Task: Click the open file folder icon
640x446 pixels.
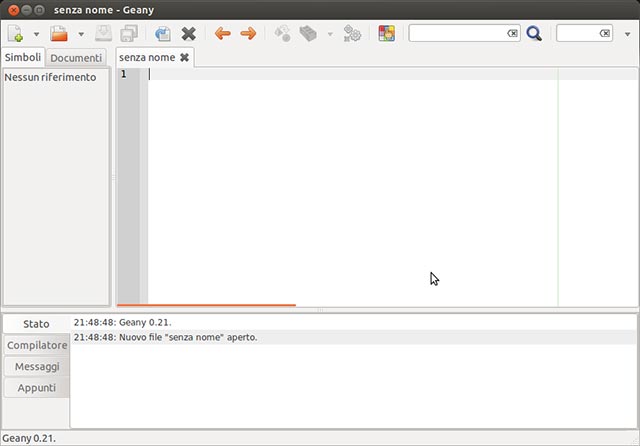Action: [x=59, y=34]
